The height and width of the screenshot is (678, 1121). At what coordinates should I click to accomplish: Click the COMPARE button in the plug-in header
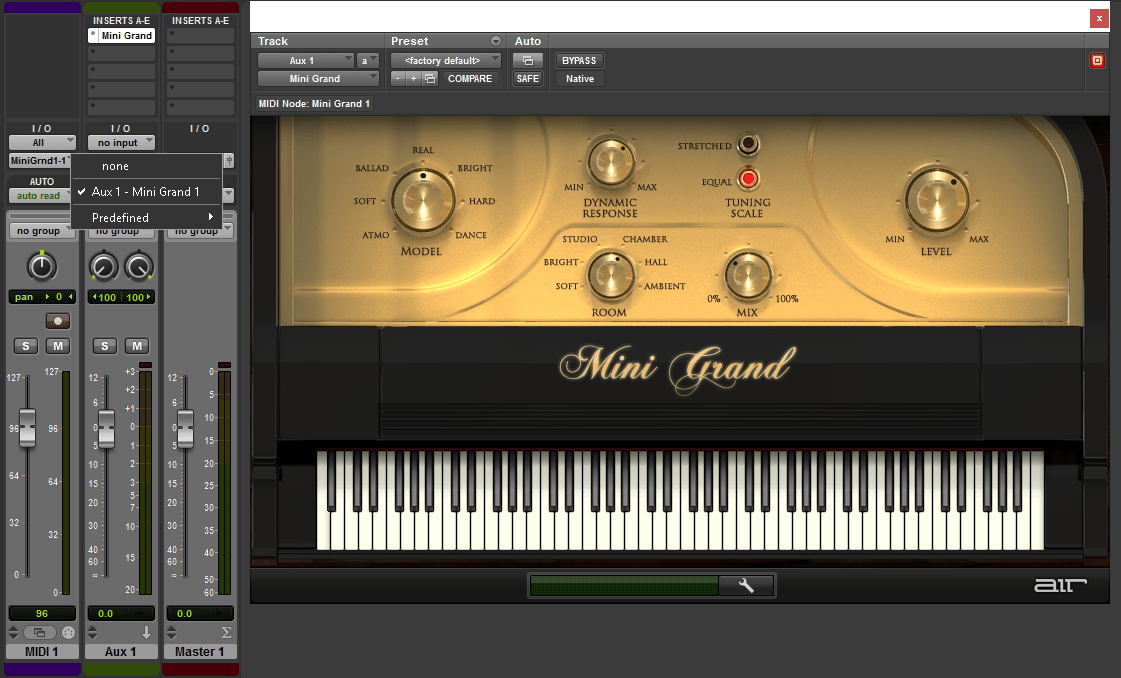pos(470,78)
